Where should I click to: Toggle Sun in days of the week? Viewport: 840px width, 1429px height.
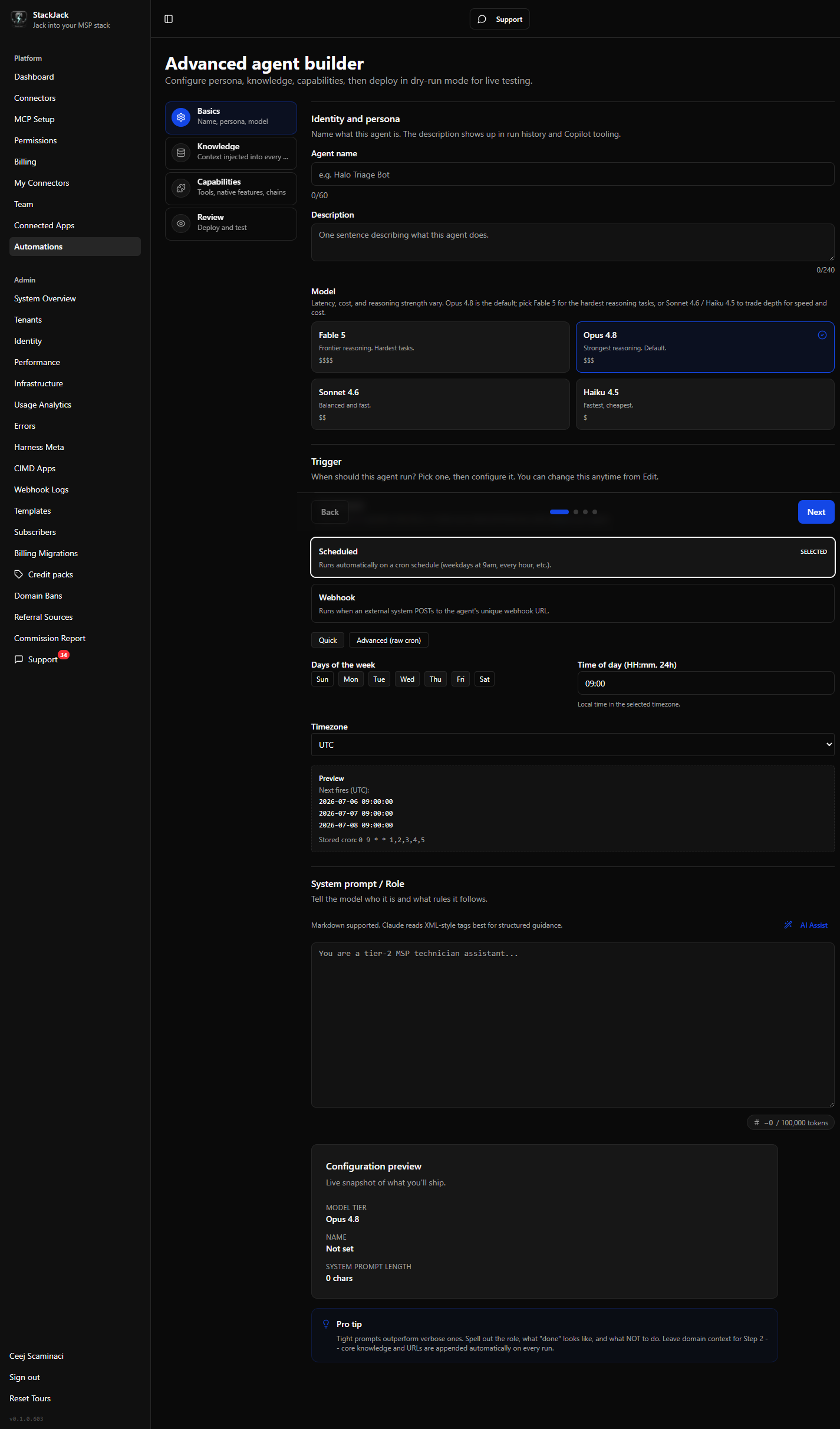[x=322, y=679]
